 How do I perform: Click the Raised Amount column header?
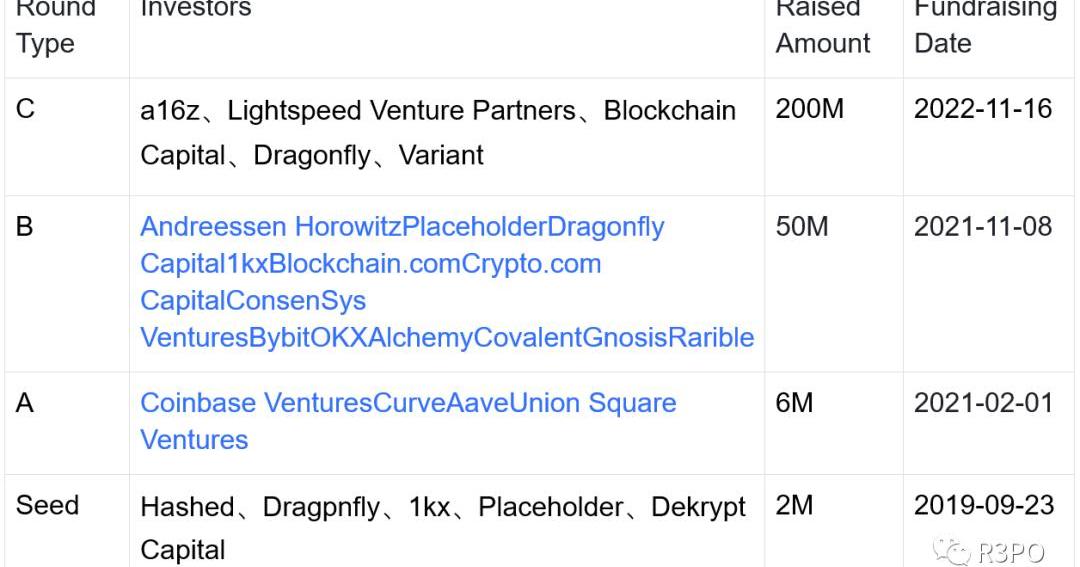pos(823,26)
